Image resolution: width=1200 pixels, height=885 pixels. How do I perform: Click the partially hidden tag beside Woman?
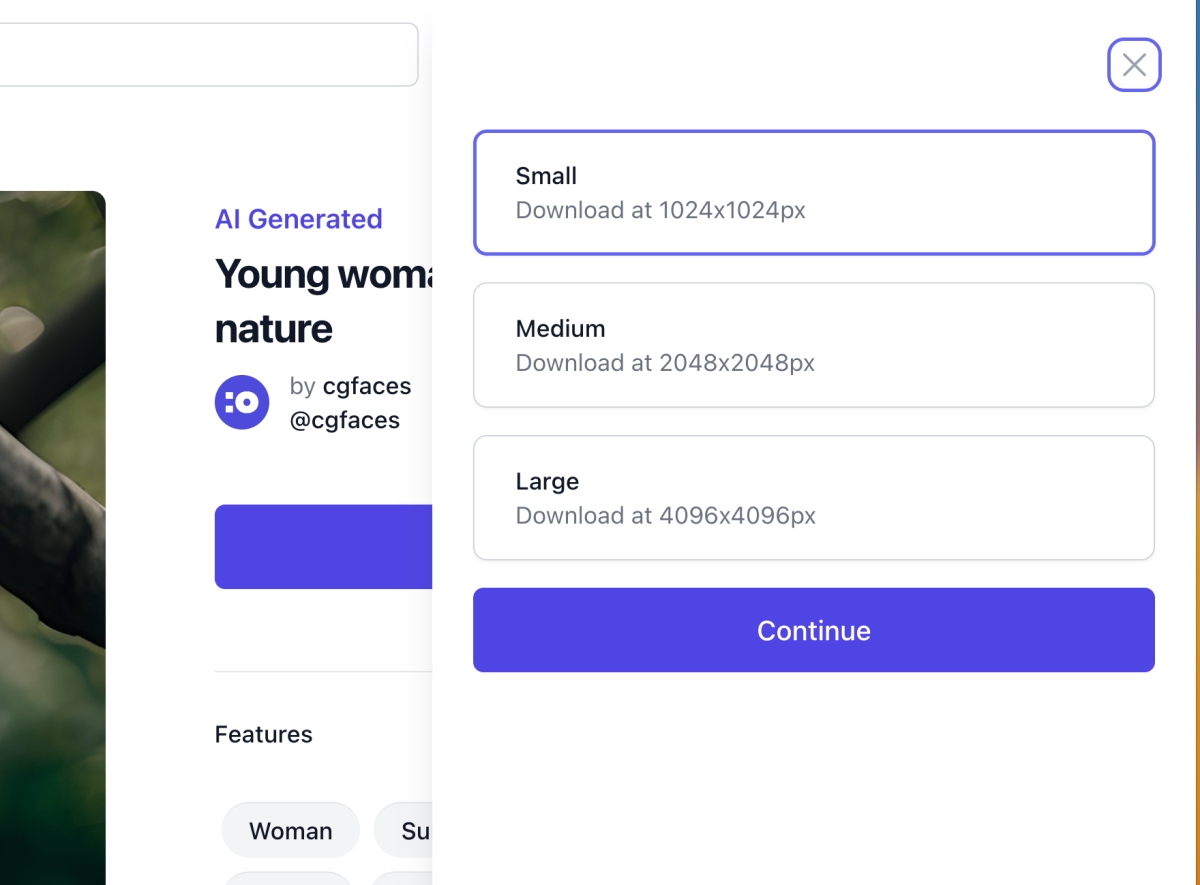click(x=403, y=830)
